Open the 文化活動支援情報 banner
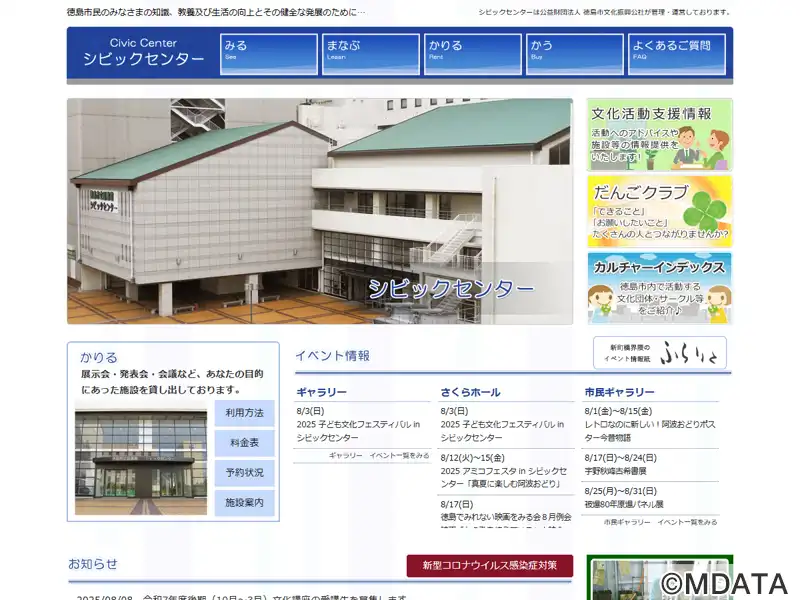The height and width of the screenshot is (600, 800). click(x=660, y=135)
